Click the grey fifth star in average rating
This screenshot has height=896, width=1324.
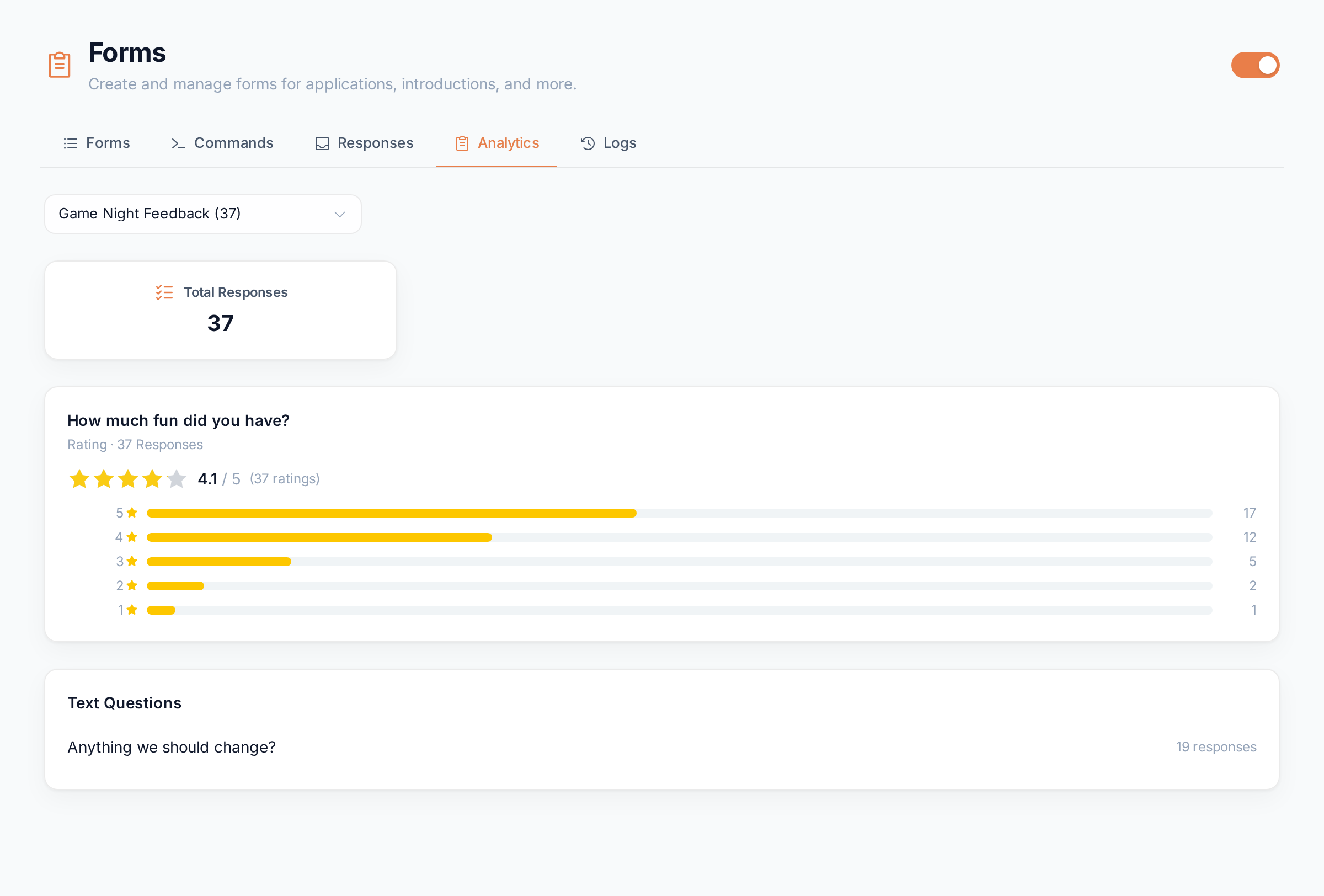(x=177, y=479)
